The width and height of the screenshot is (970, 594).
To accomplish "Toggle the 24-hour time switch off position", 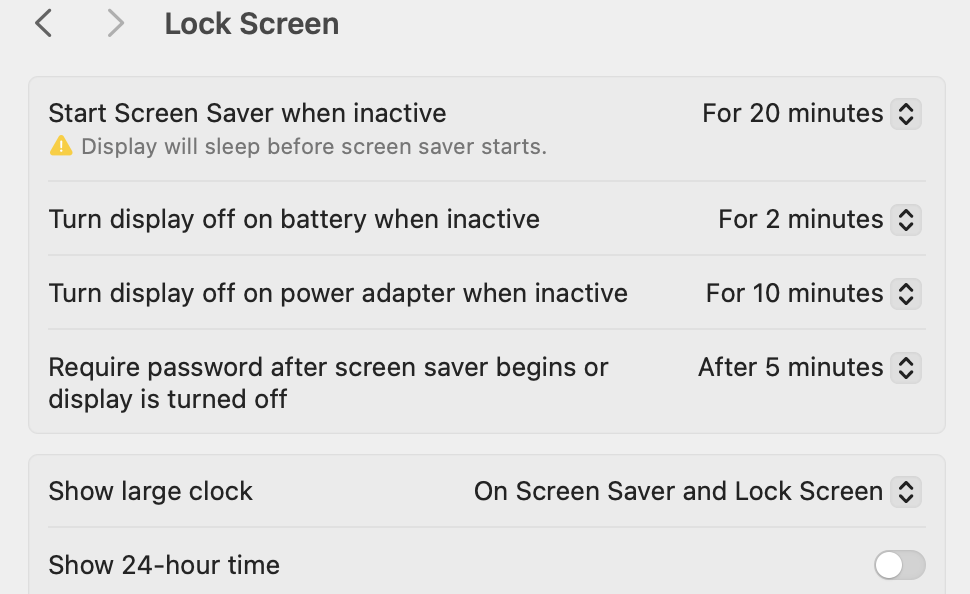I will tap(898, 565).
